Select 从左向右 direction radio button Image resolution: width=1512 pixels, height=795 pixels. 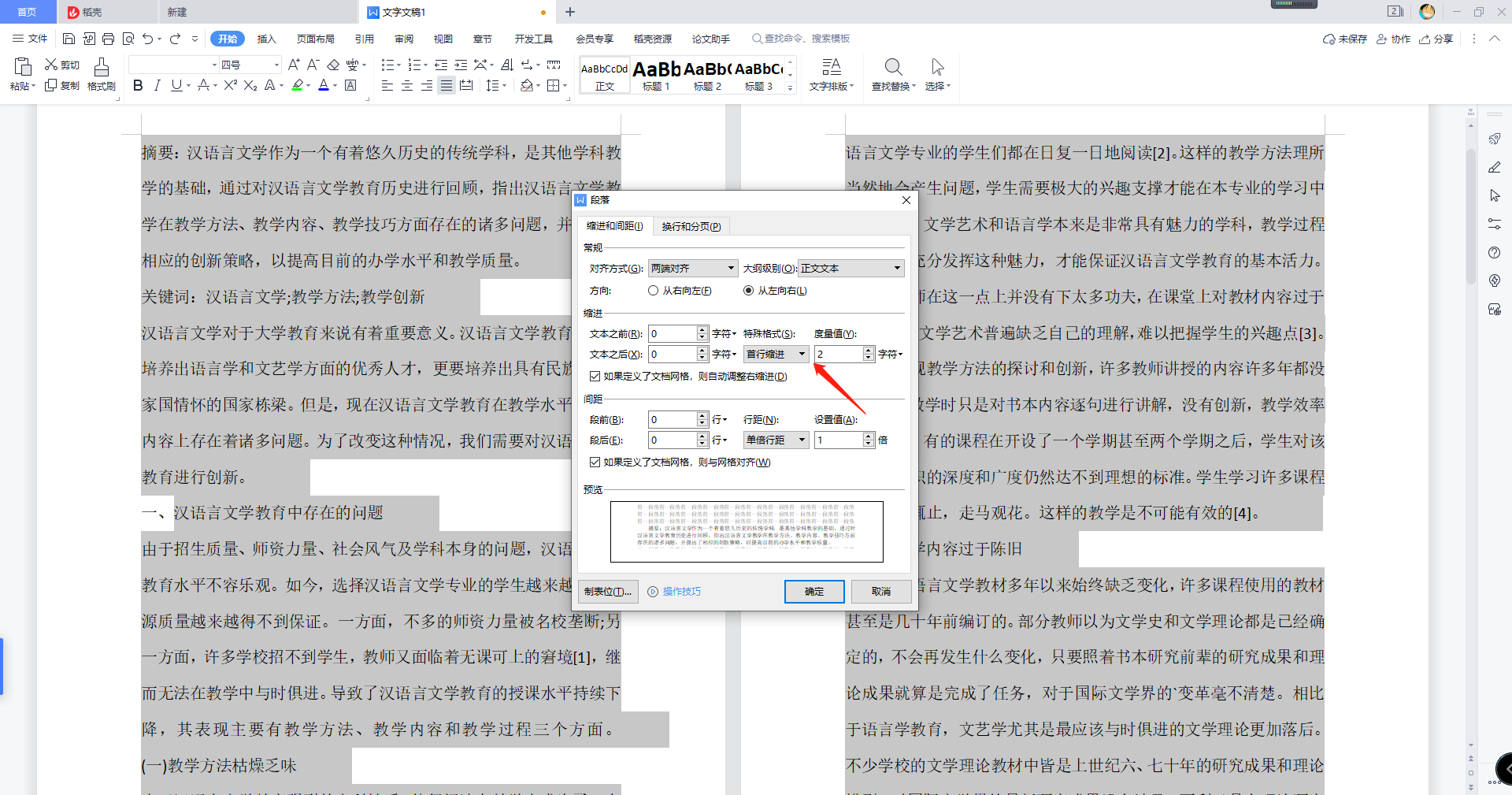(748, 291)
